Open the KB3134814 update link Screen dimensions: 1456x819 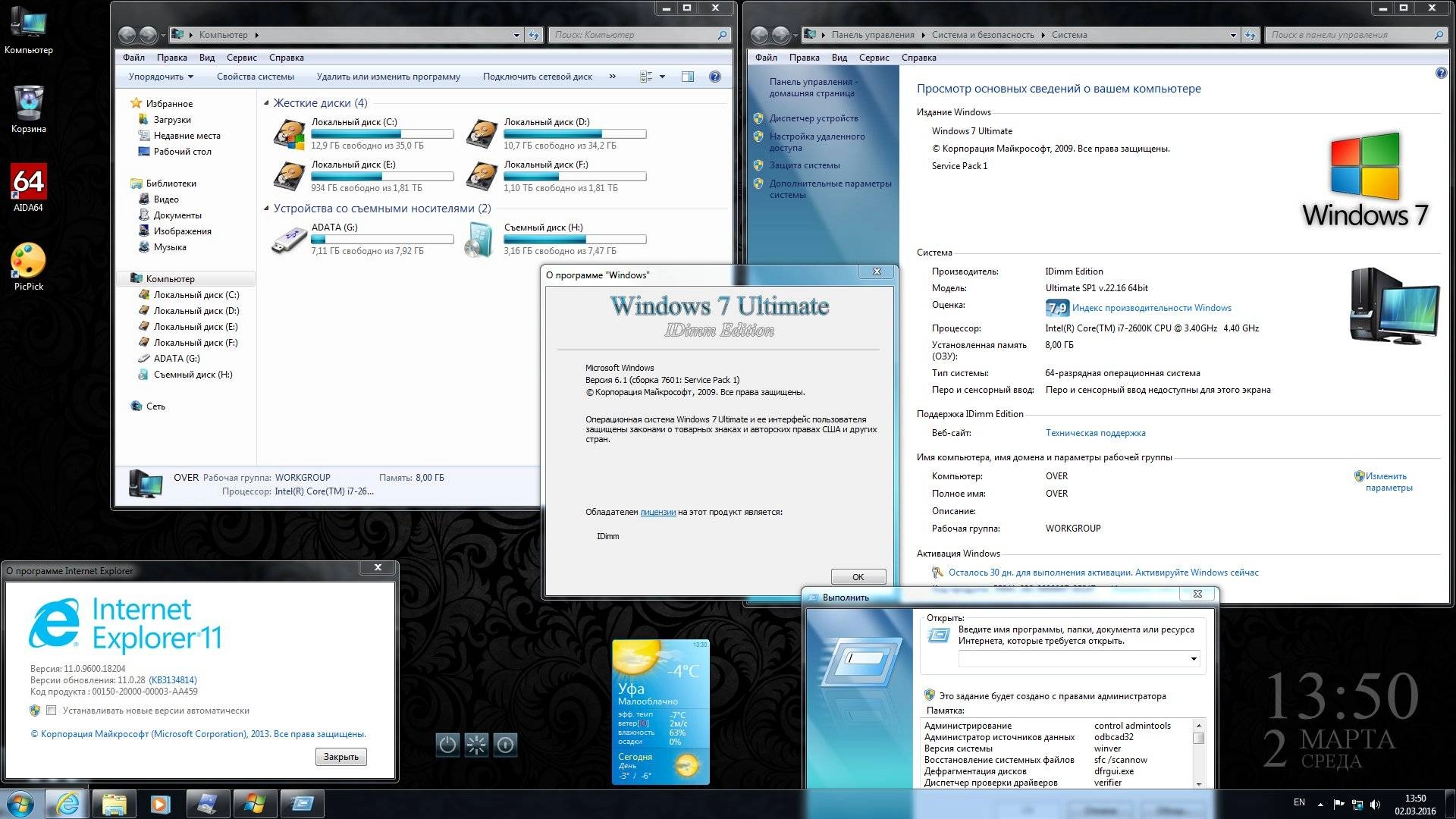(x=173, y=680)
